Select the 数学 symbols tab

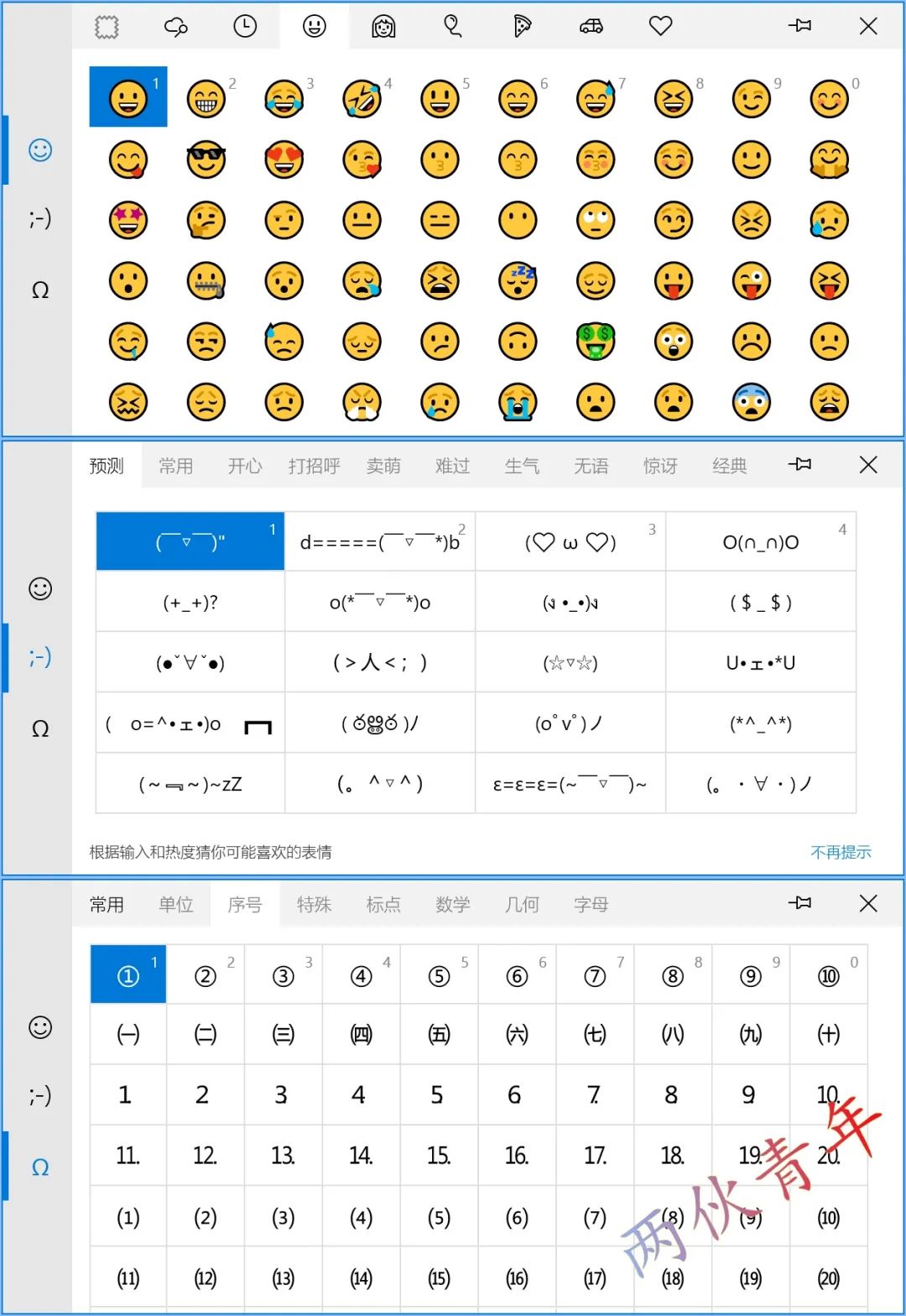[x=453, y=905]
